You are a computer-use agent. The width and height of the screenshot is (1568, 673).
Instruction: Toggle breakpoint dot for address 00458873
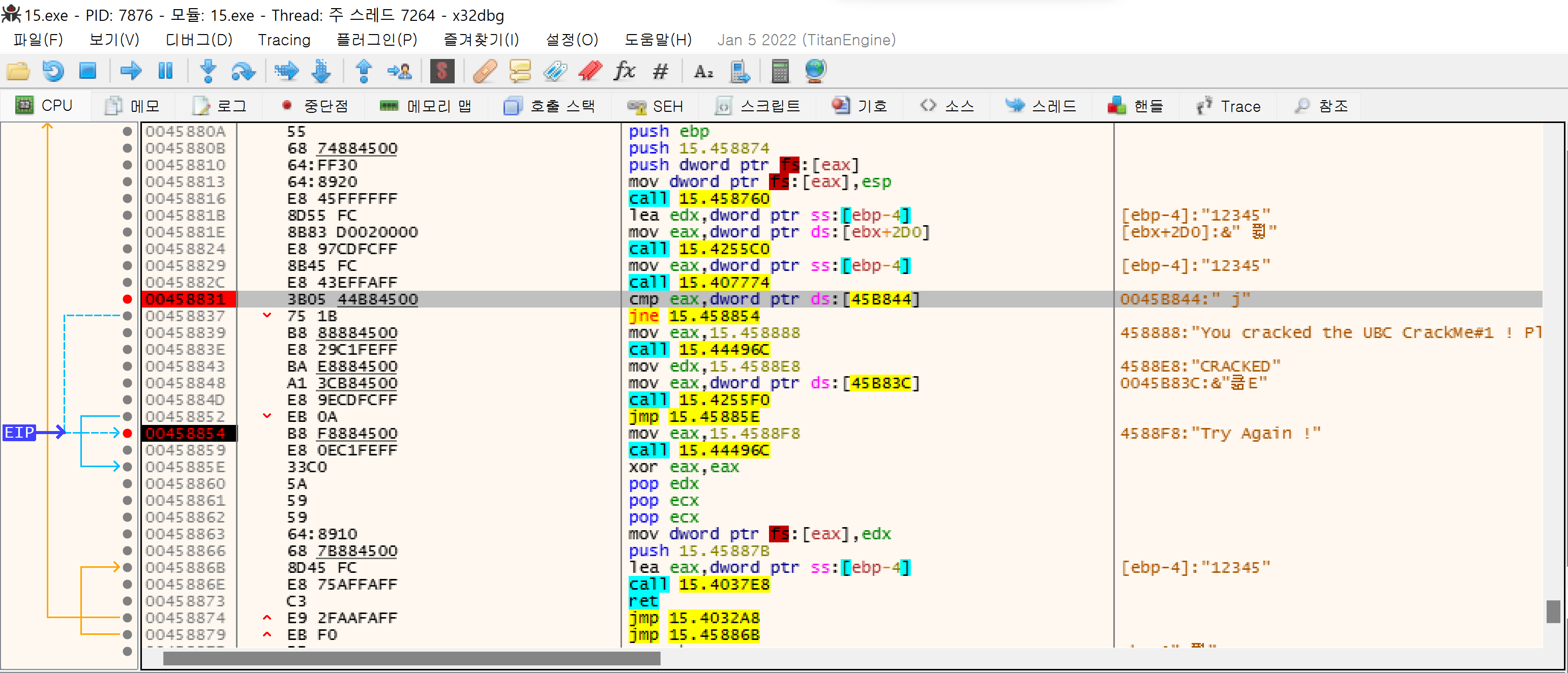coord(127,601)
